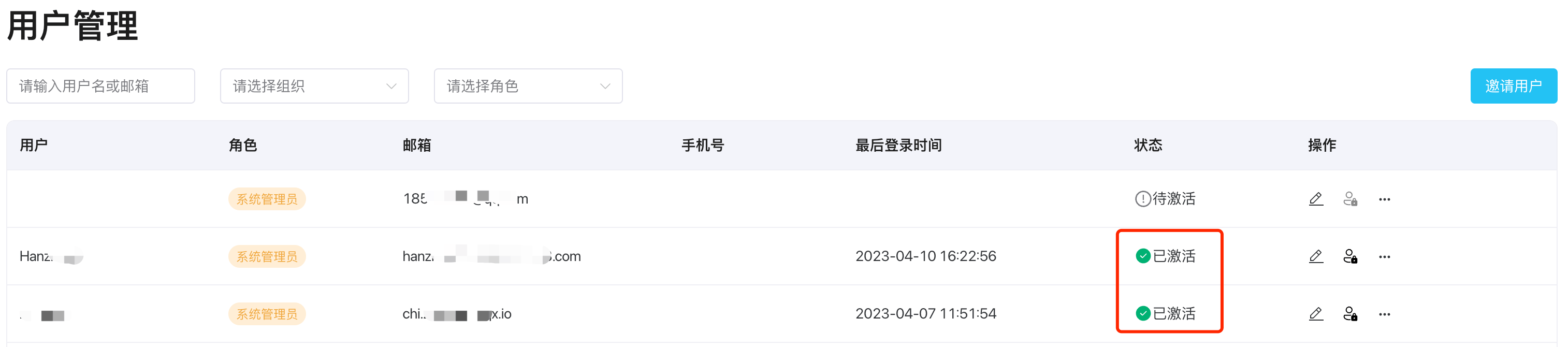Click edit pencil icon for pending-activation user
The height and width of the screenshot is (347, 1568).
[x=1315, y=199]
